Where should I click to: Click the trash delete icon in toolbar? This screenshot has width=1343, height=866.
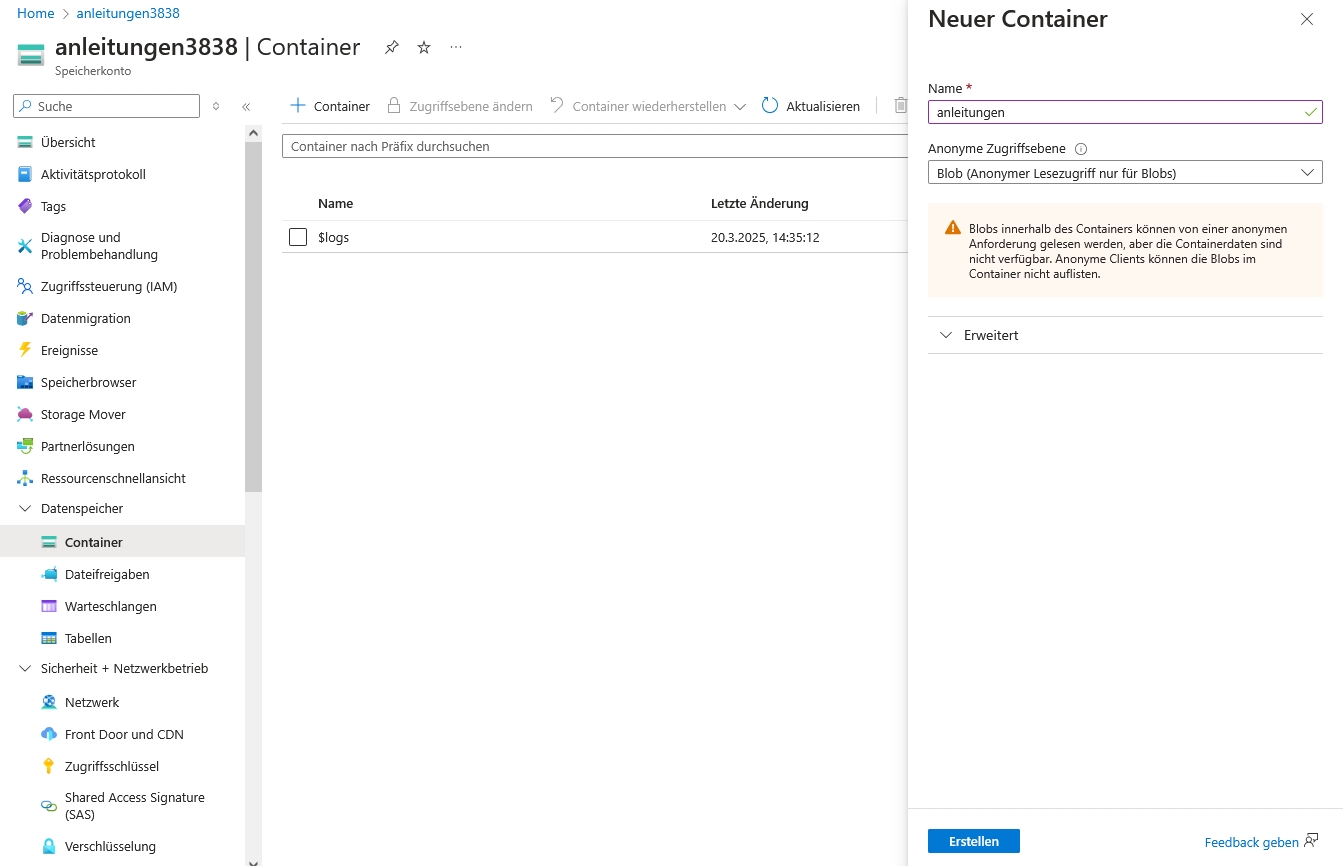900,106
